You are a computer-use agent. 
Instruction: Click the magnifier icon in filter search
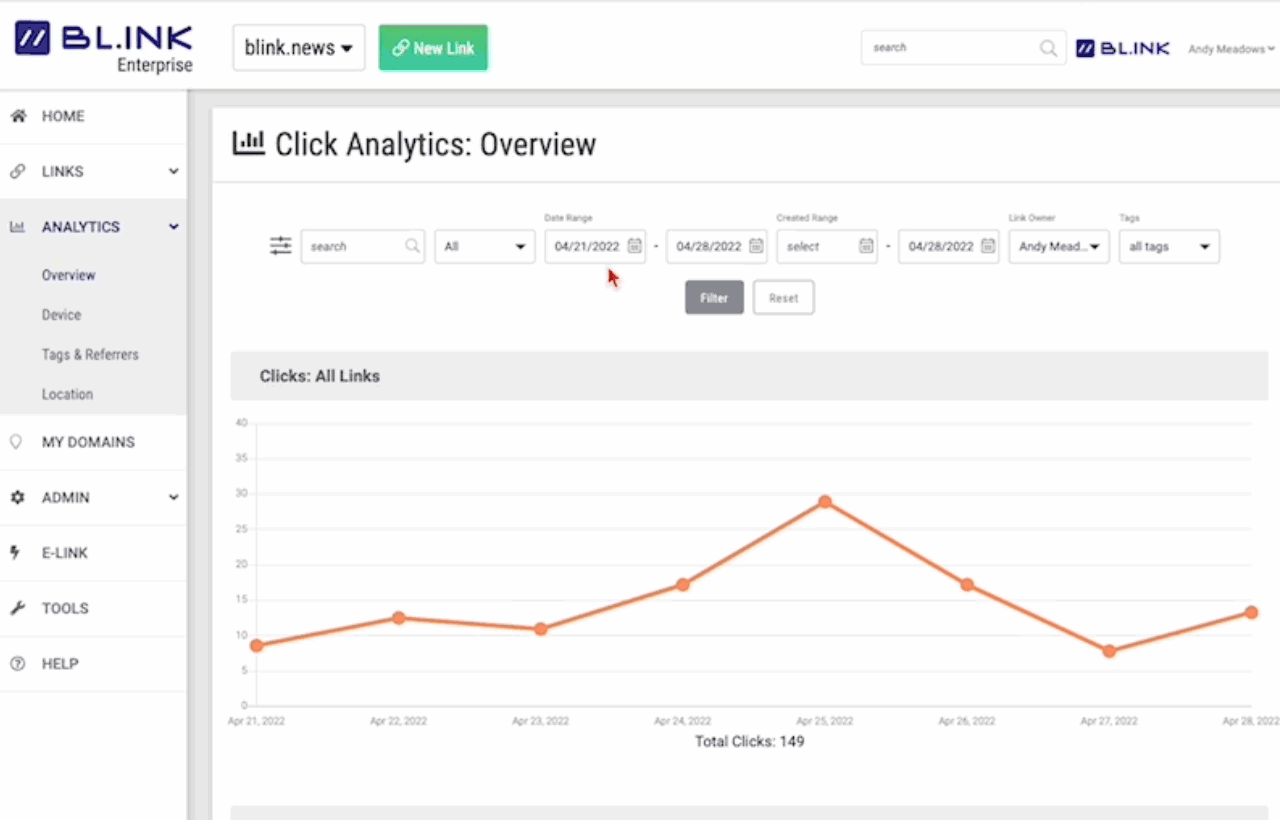(412, 246)
